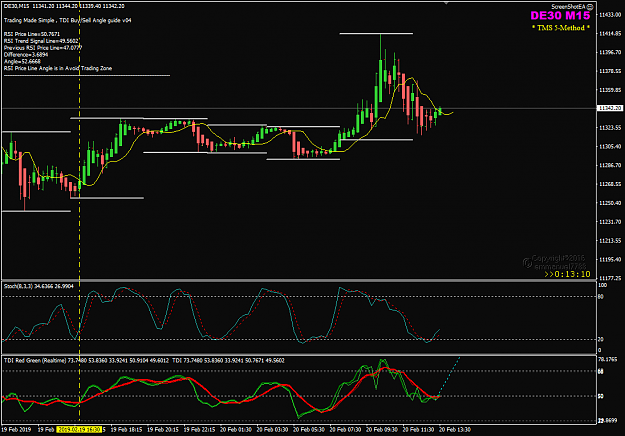Click the 'TDI Red Green (Realtime)' indicator label
The width and height of the screenshot is (625, 436).
pos(35,360)
